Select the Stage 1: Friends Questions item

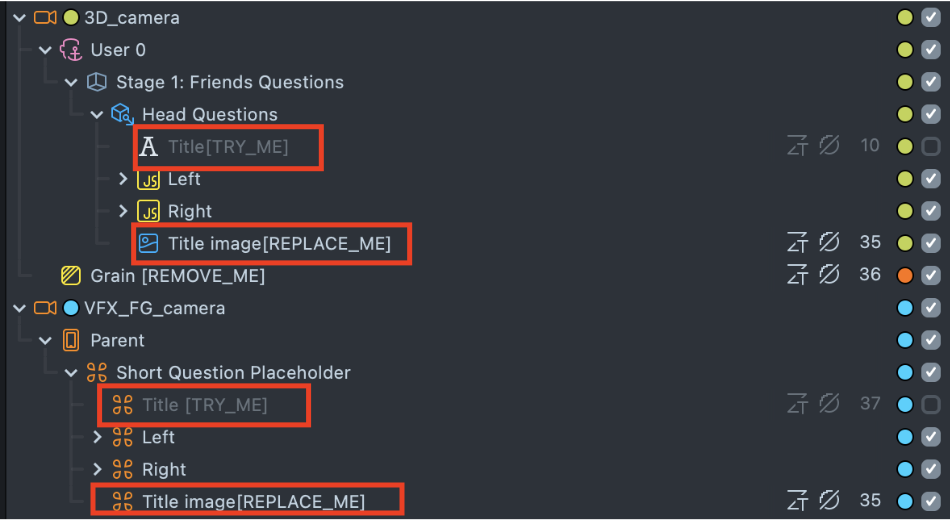[229, 82]
